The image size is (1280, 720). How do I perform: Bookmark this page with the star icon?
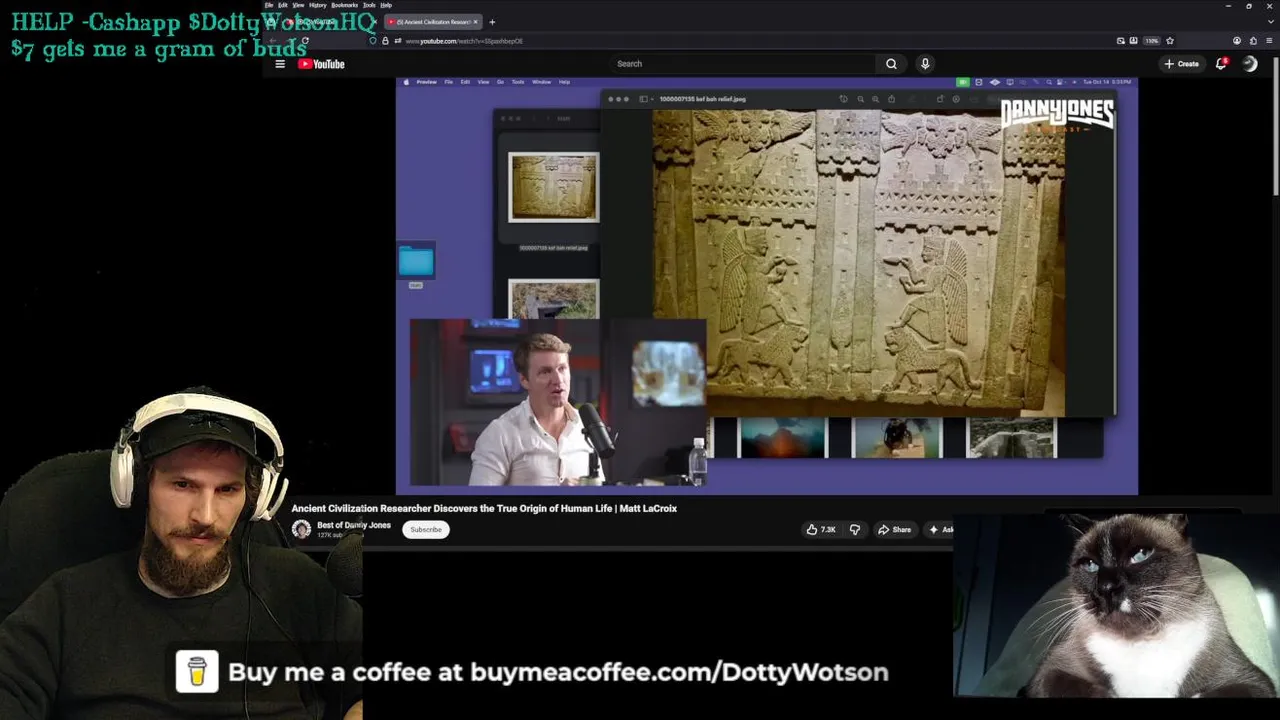pos(1170,41)
